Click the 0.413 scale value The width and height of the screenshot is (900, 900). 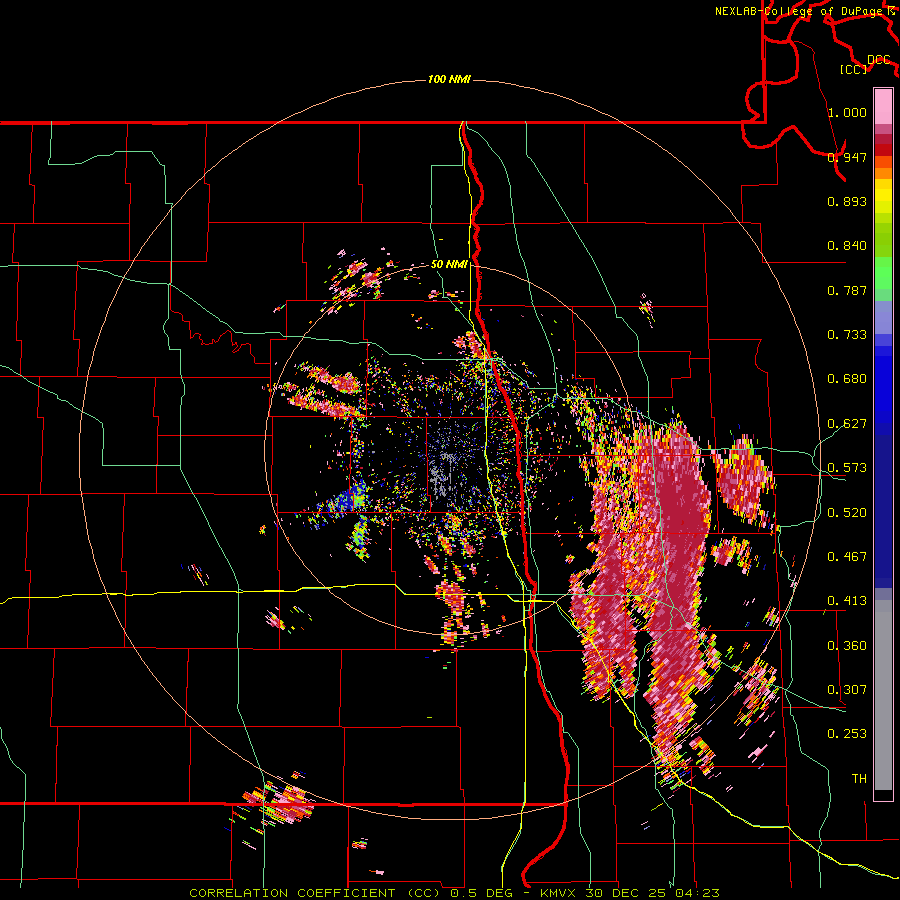[847, 601]
